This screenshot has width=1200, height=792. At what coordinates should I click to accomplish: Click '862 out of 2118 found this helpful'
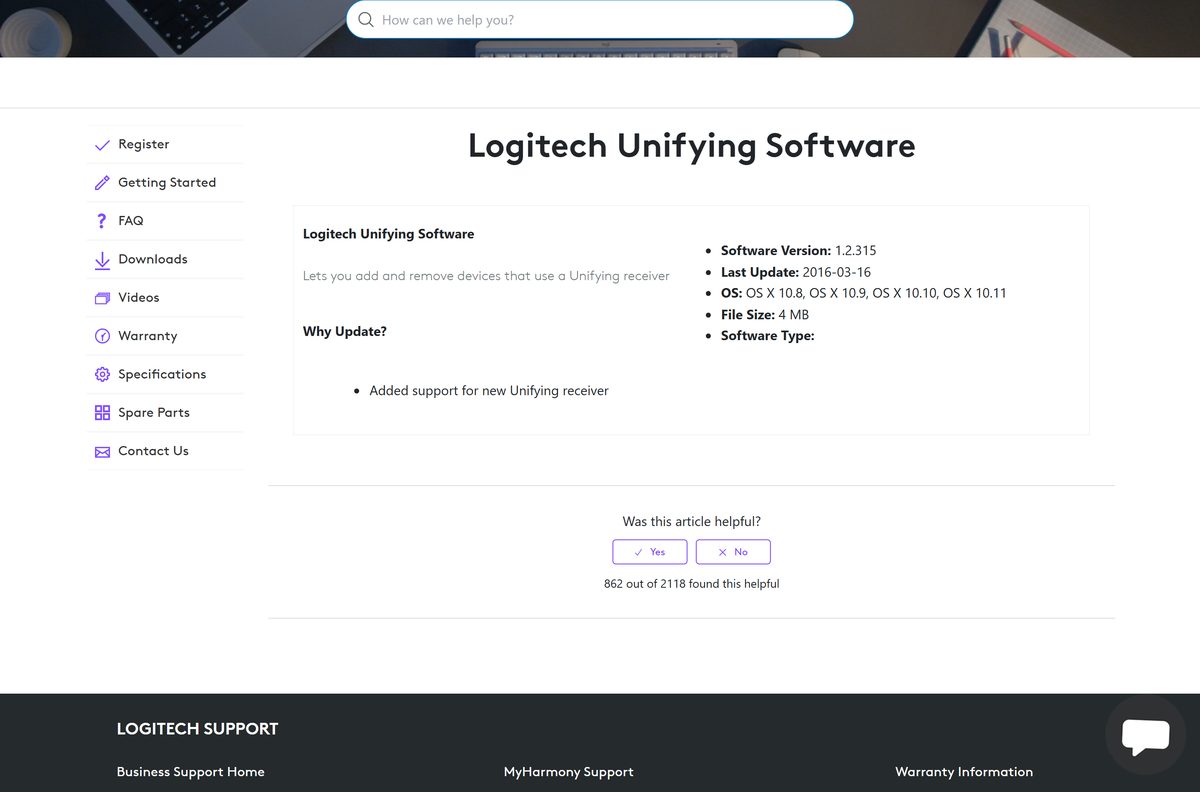point(691,584)
